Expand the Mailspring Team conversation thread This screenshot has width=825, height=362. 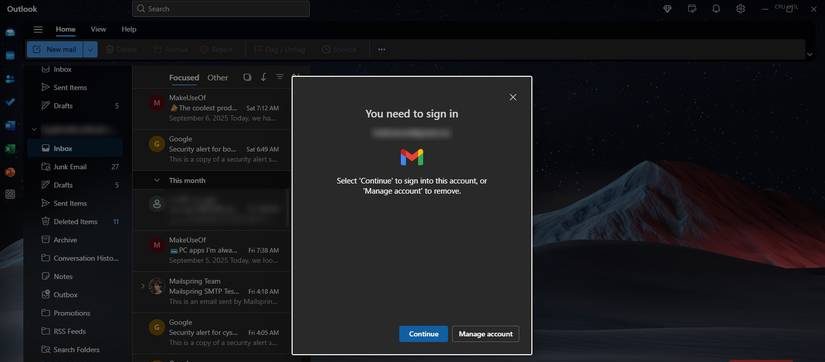142,286
